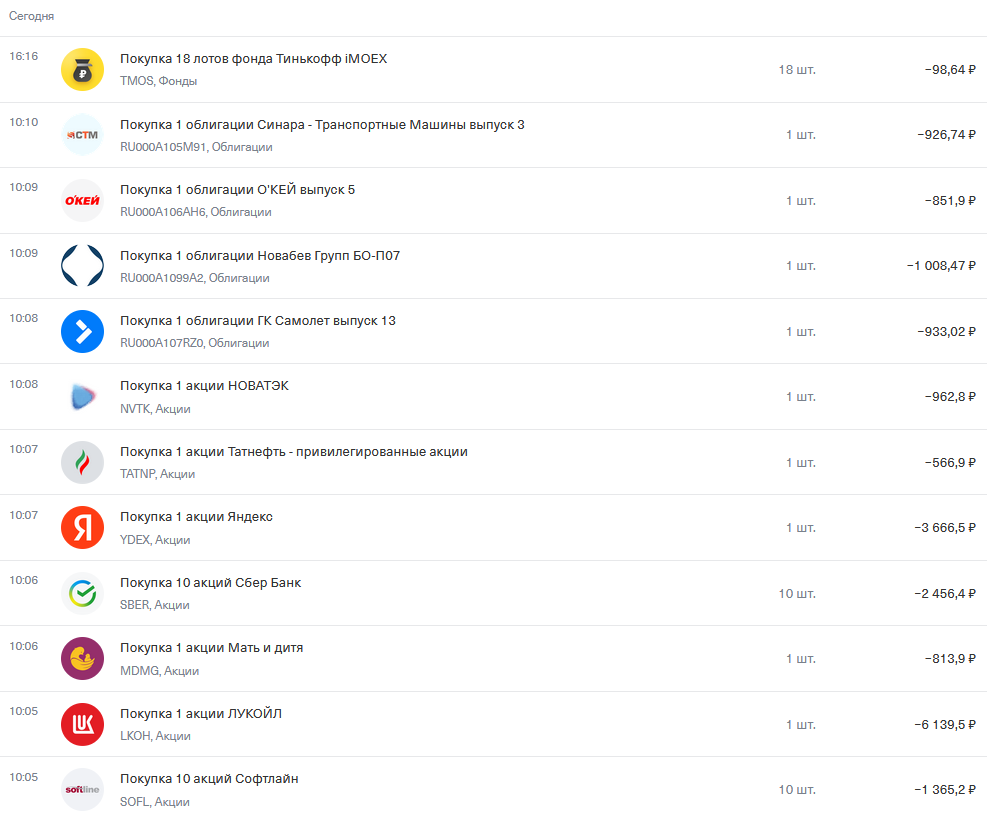Click the 'YDEX, Акции' ticker subtitle
1005x821 pixels.
[155, 540]
